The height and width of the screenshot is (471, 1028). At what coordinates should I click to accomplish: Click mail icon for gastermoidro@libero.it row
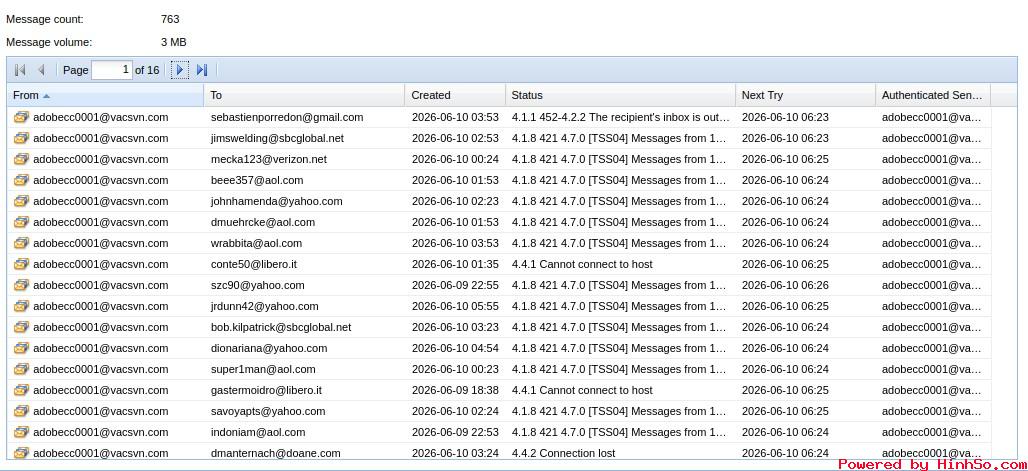[22, 390]
